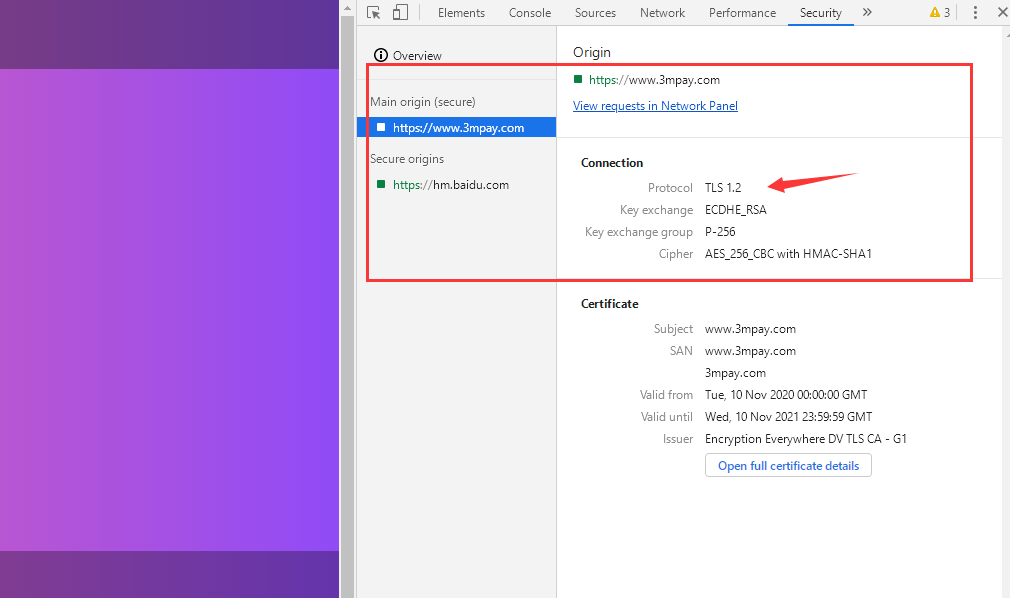Select the P-256 key exchange group value

tap(720, 231)
